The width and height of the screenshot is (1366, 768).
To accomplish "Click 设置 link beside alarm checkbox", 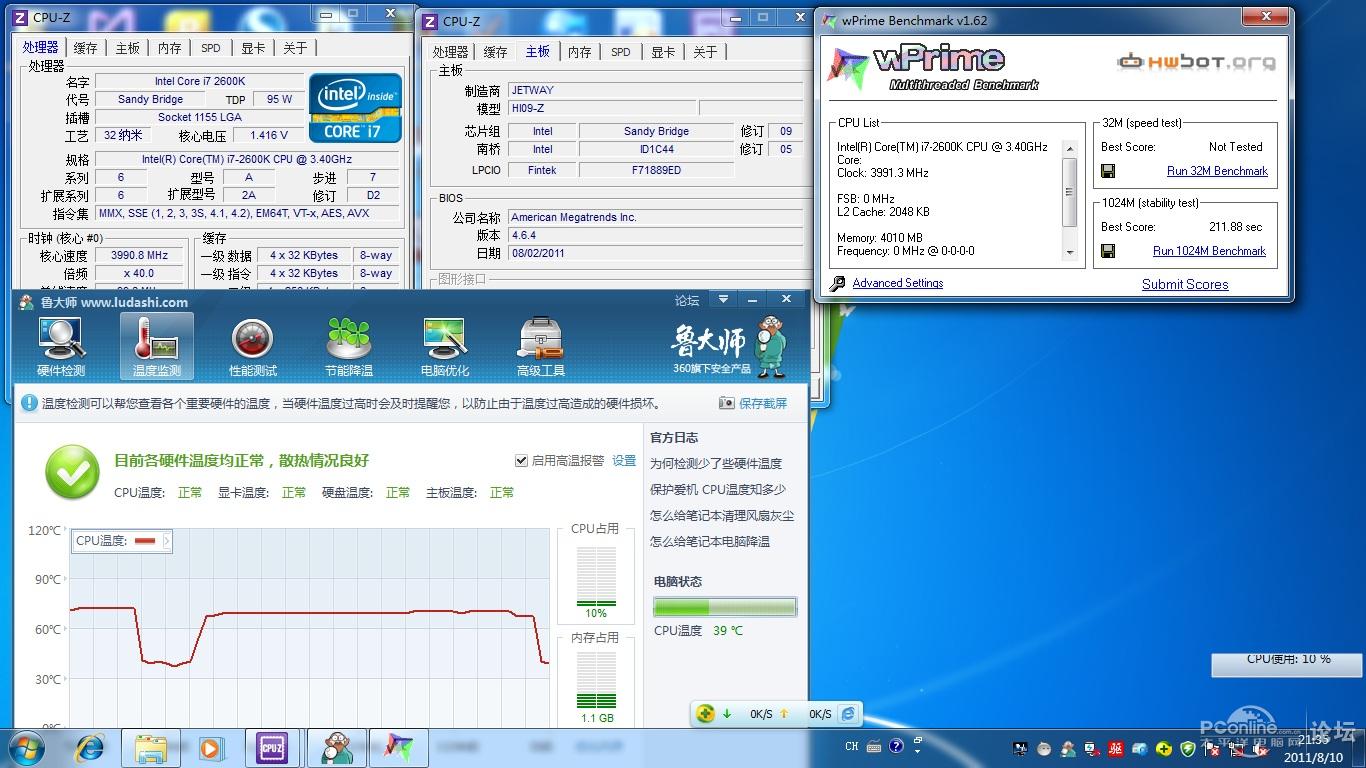I will [624, 461].
